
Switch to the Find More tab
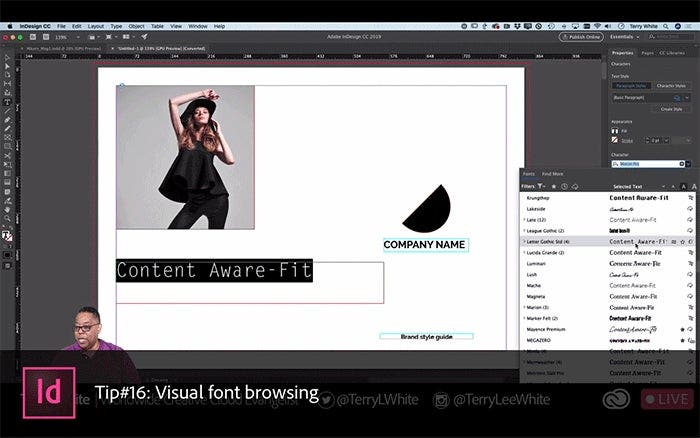(552, 173)
